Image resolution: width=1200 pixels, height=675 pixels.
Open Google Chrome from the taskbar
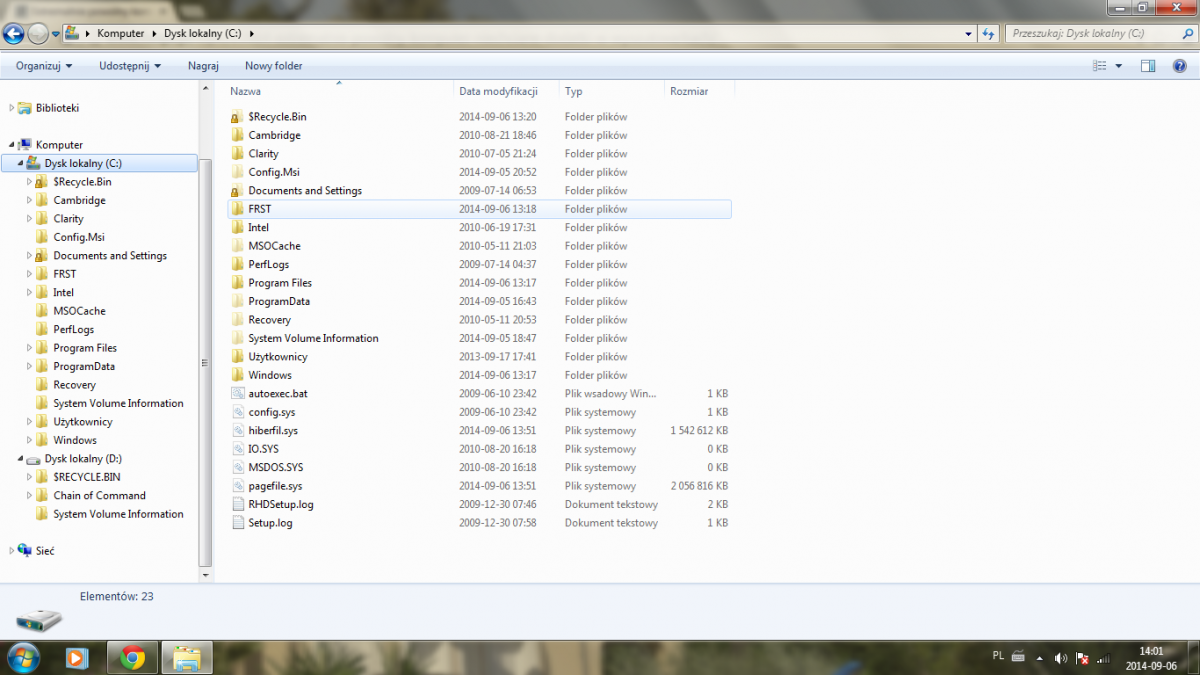(x=132, y=657)
